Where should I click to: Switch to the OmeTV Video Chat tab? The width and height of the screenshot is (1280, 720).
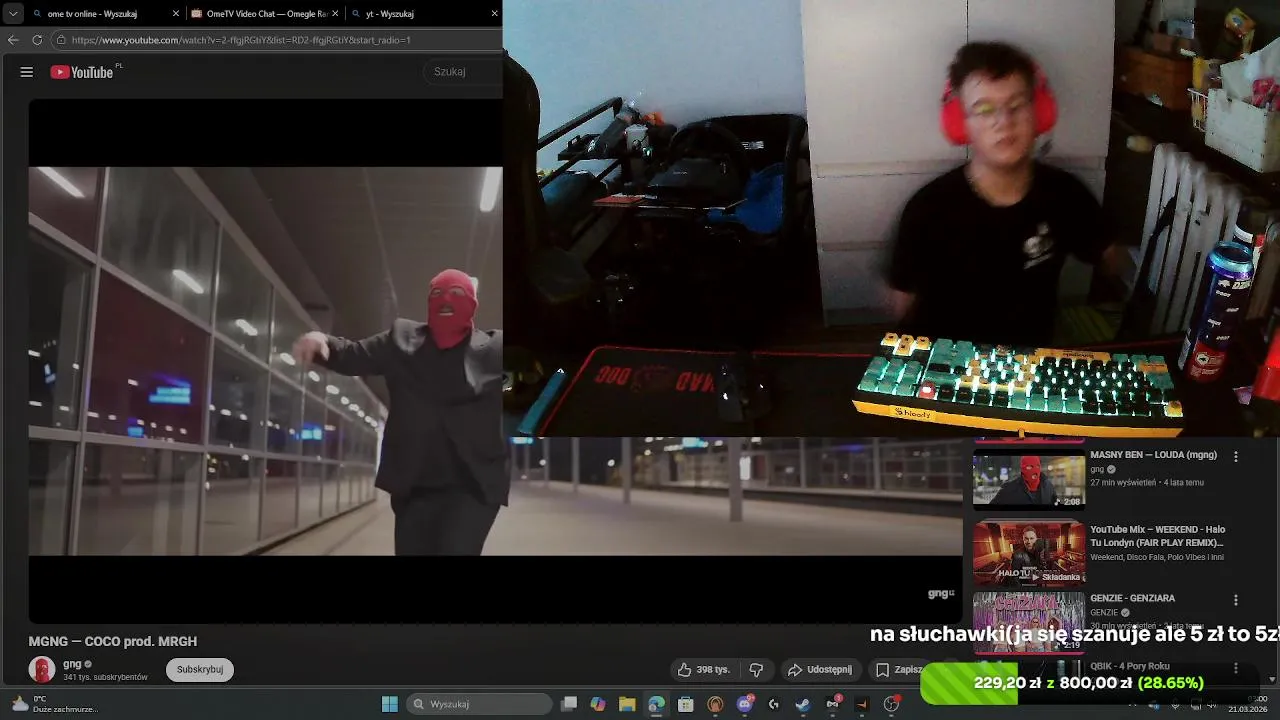click(265, 14)
